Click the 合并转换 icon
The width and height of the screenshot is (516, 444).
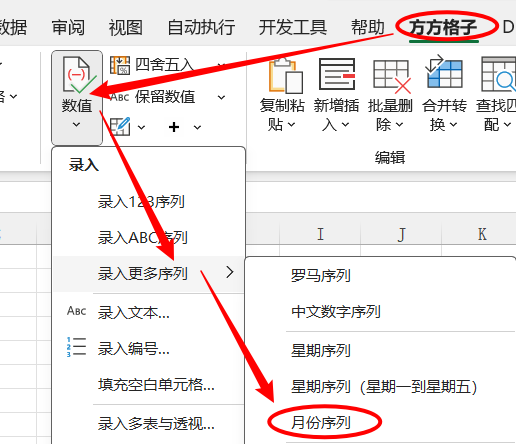pos(444,73)
